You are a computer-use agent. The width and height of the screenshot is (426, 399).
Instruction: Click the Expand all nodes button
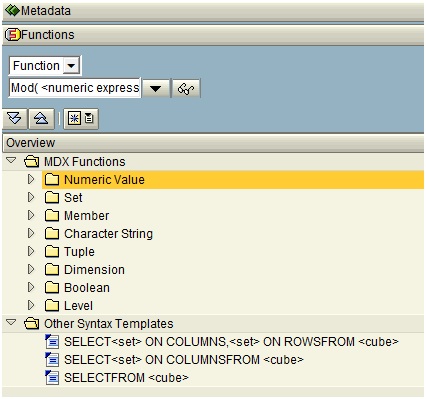(14, 118)
